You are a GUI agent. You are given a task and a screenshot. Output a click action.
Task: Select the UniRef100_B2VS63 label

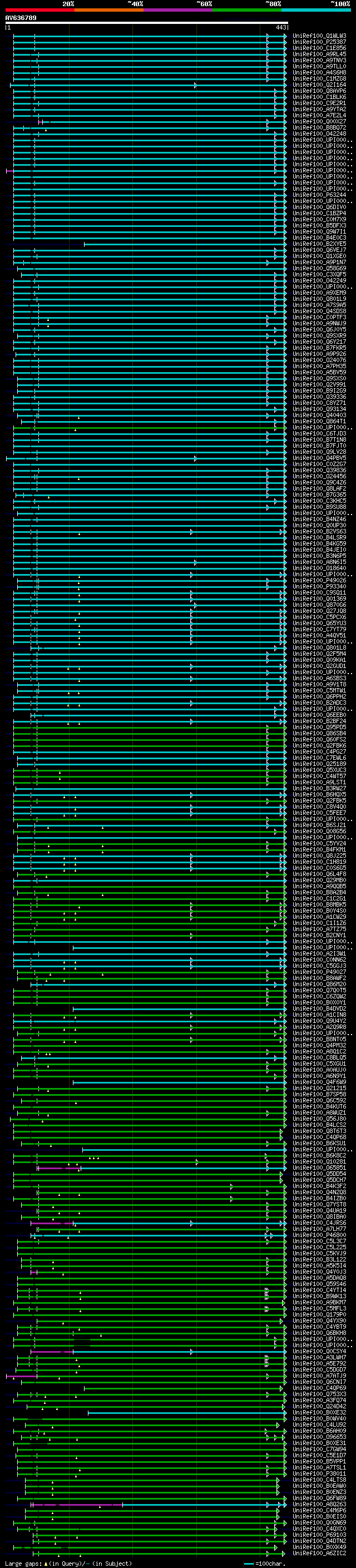coord(319,531)
